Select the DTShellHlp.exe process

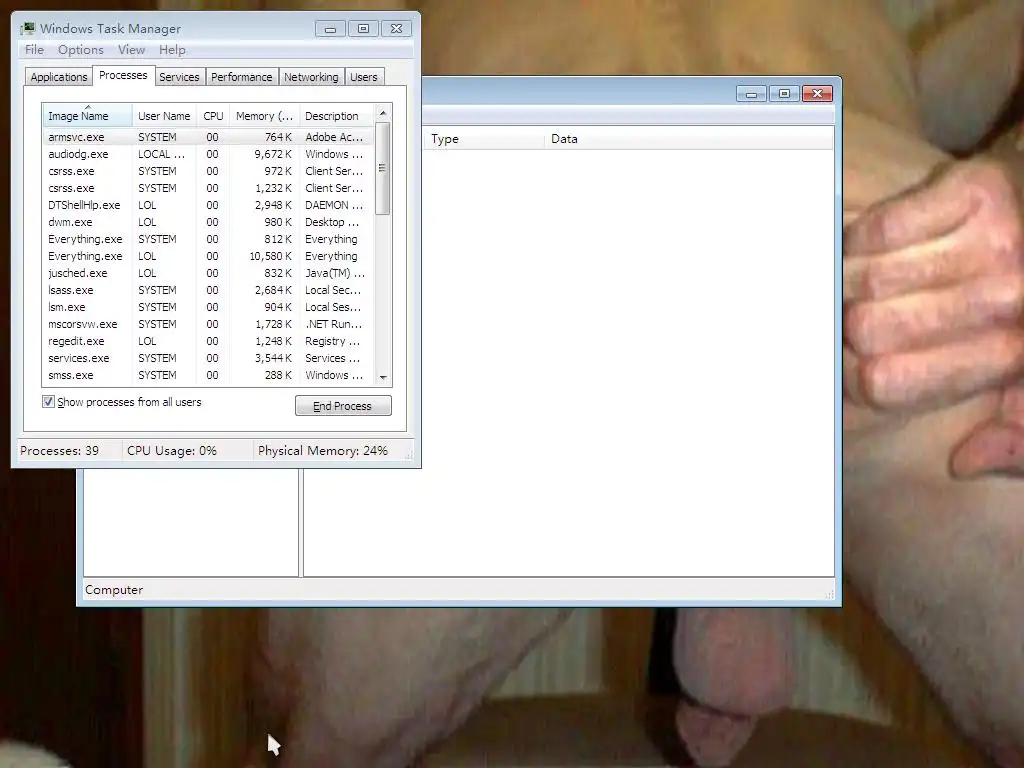pos(209,205)
